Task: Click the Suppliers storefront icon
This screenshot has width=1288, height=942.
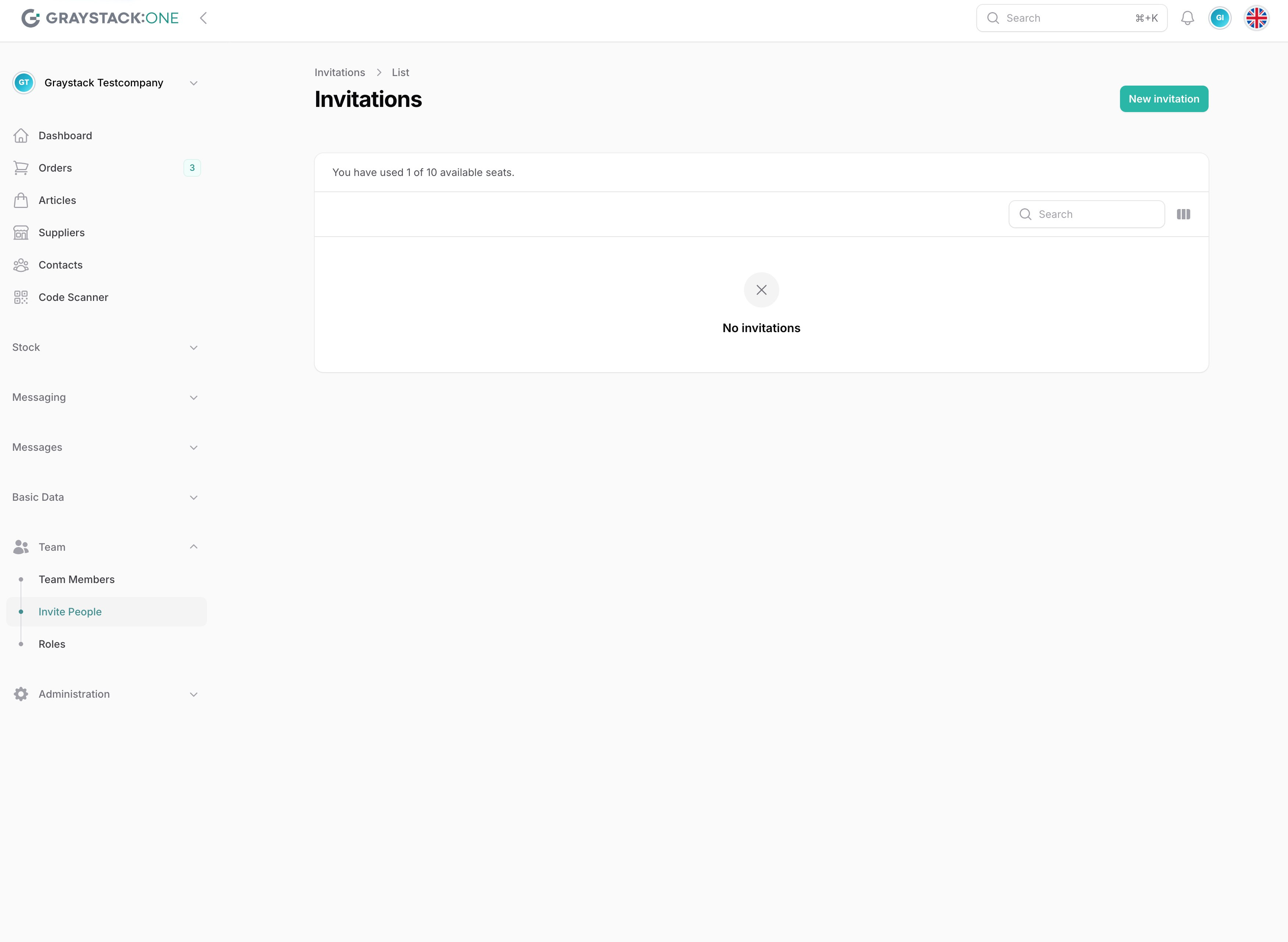Action: tap(21, 233)
